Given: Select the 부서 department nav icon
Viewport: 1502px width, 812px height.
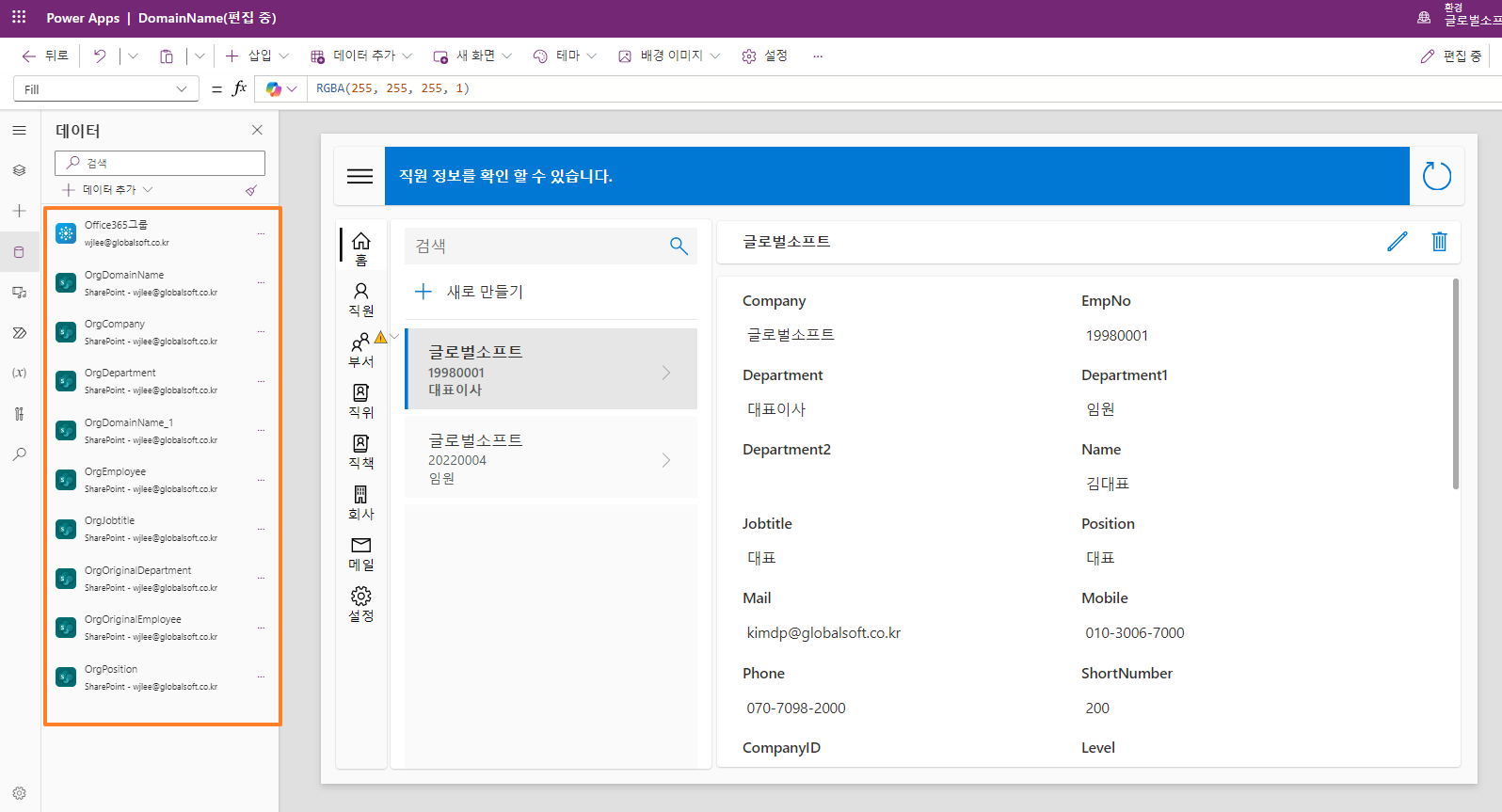Looking at the screenshot, I should pyautogui.click(x=361, y=350).
